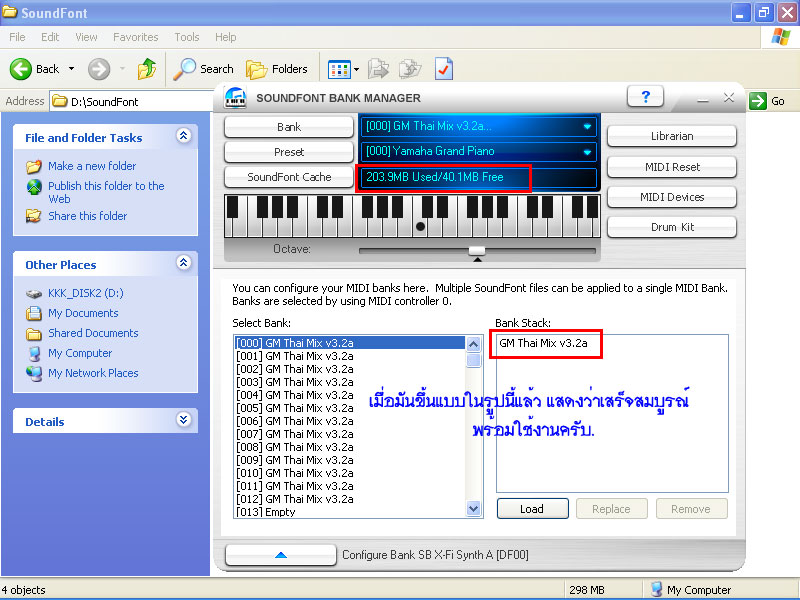The height and width of the screenshot is (600, 800).
Task: Click the SoundFont Cache button
Action: 289,177
